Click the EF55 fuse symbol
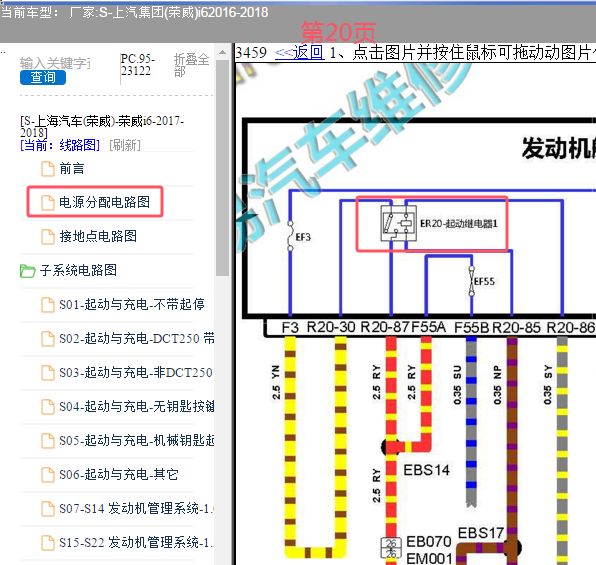The width and height of the screenshot is (596, 565). (472, 281)
